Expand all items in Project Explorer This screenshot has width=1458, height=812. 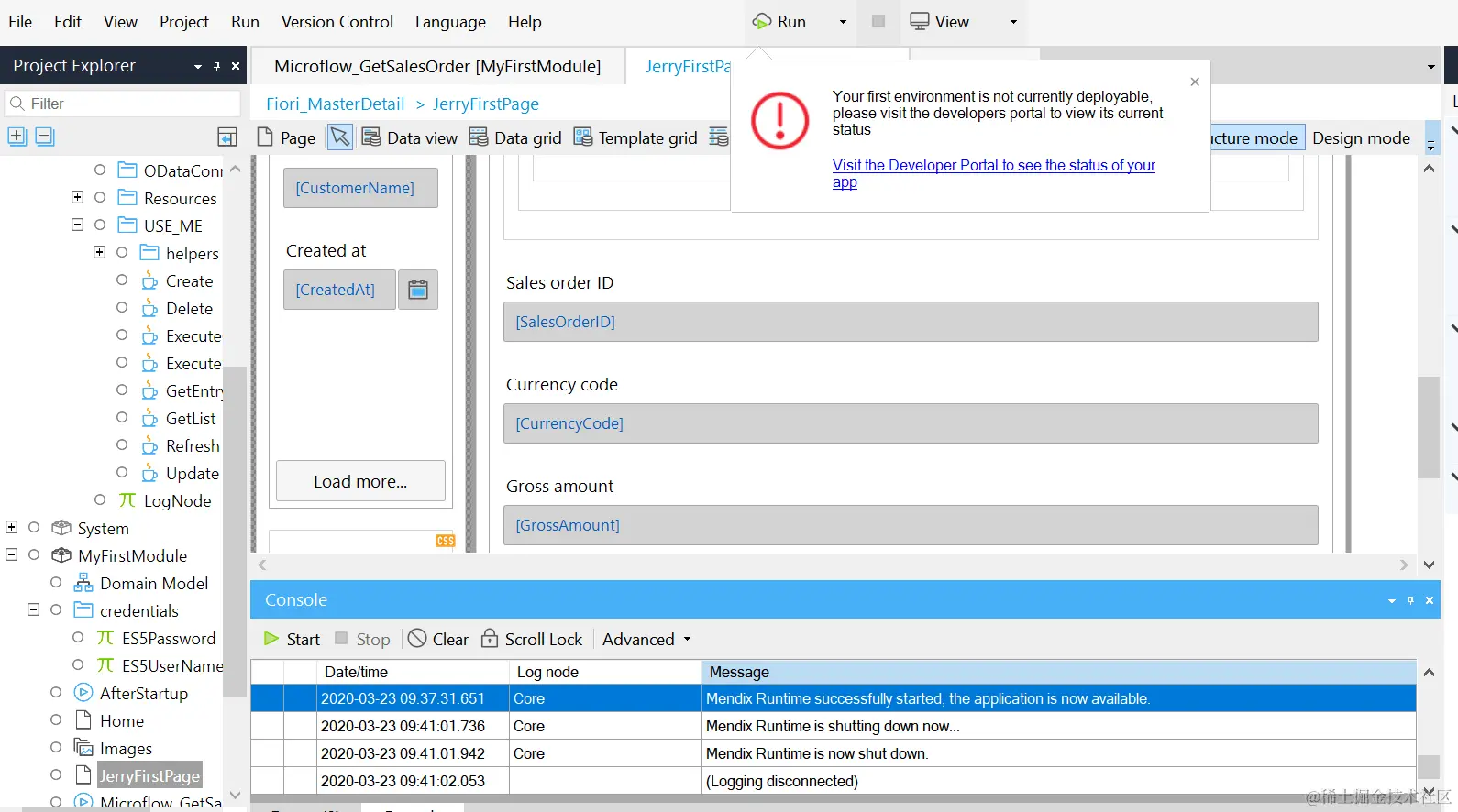click(17, 137)
